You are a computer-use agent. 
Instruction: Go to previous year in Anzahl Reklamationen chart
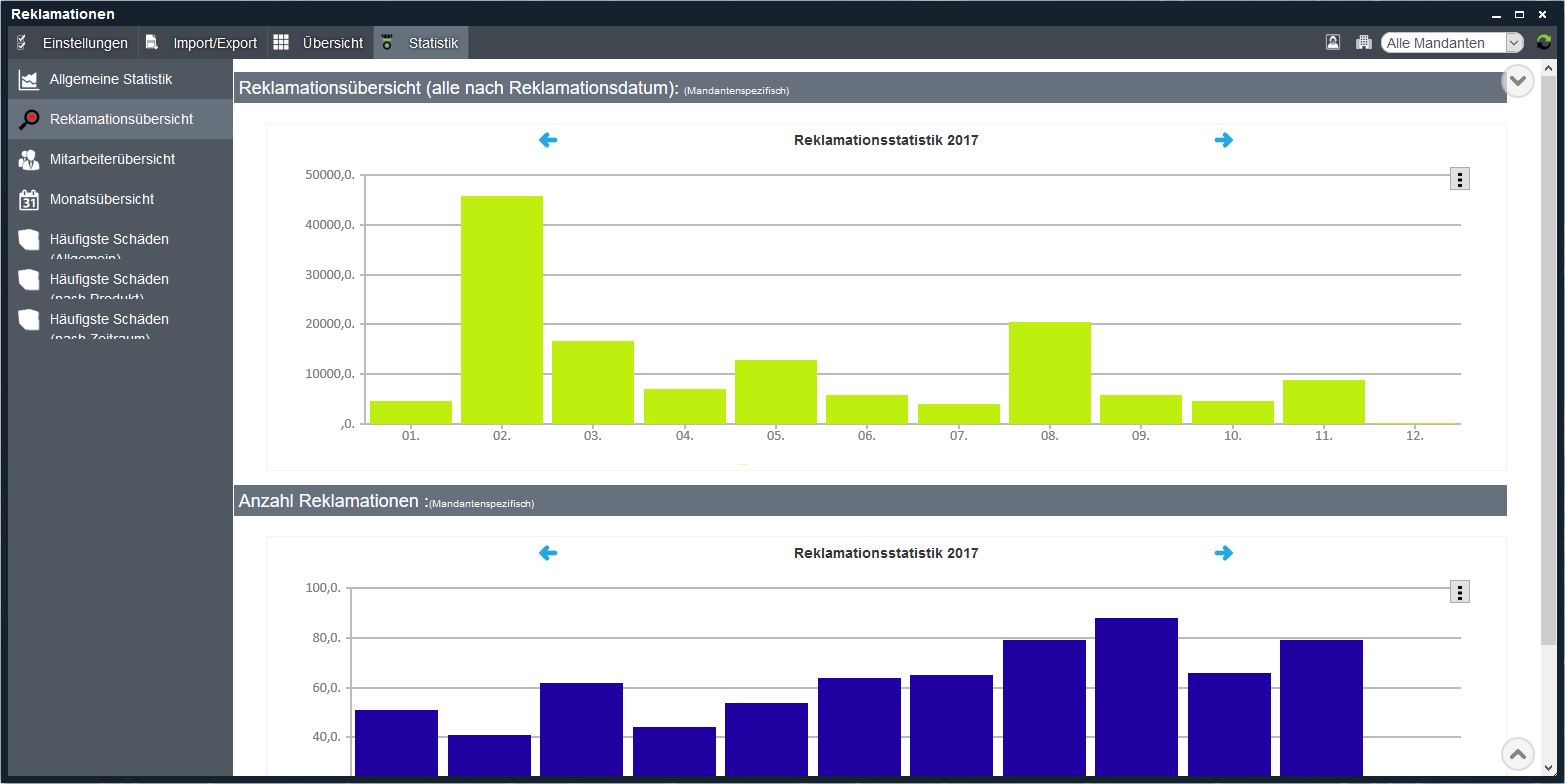click(x=548, y=553)
